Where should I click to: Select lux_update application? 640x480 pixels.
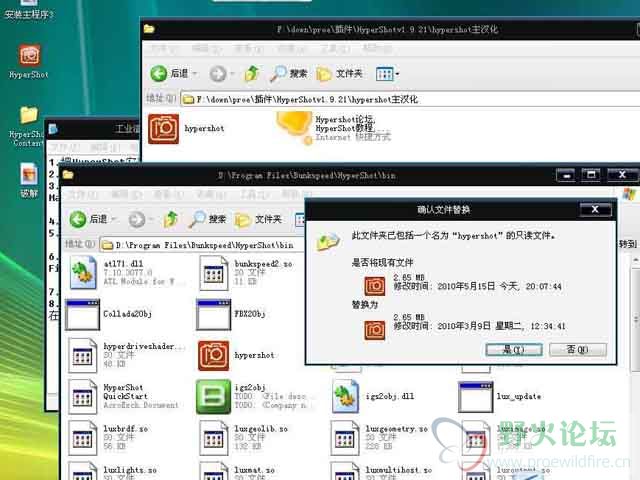point(500,396)
